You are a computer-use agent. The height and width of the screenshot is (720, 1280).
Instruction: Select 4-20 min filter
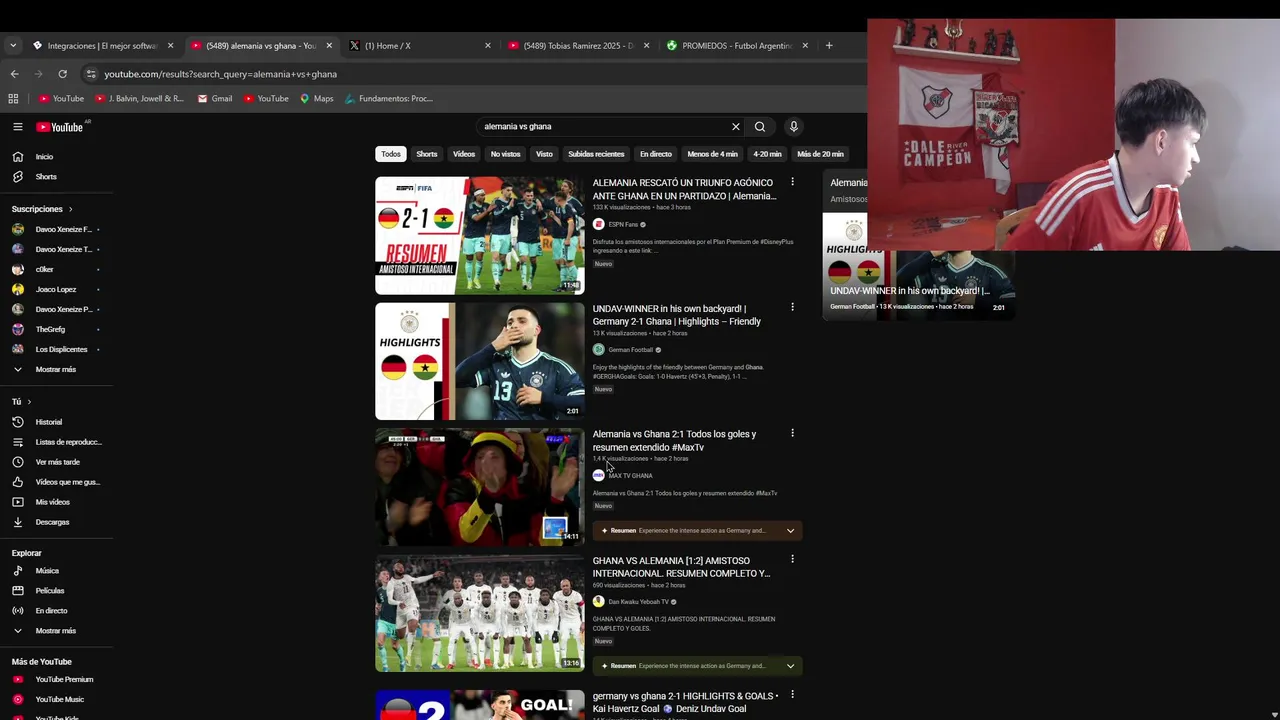coord(767,154)
